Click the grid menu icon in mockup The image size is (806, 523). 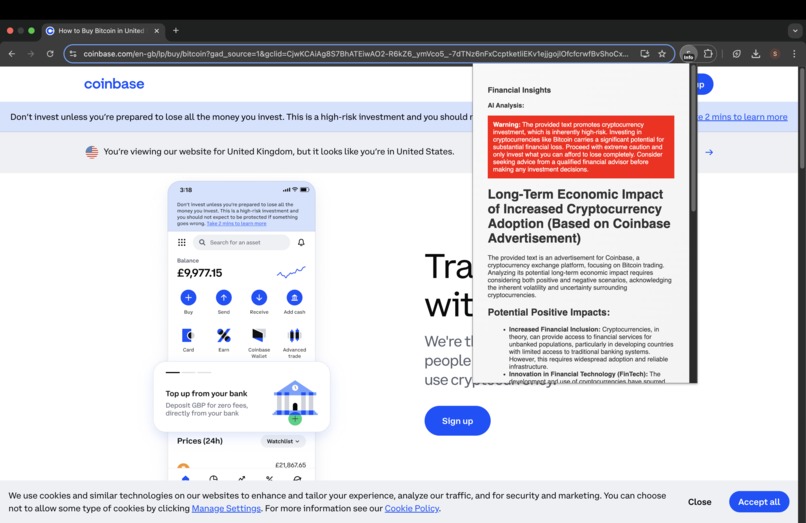pos(181,242)
